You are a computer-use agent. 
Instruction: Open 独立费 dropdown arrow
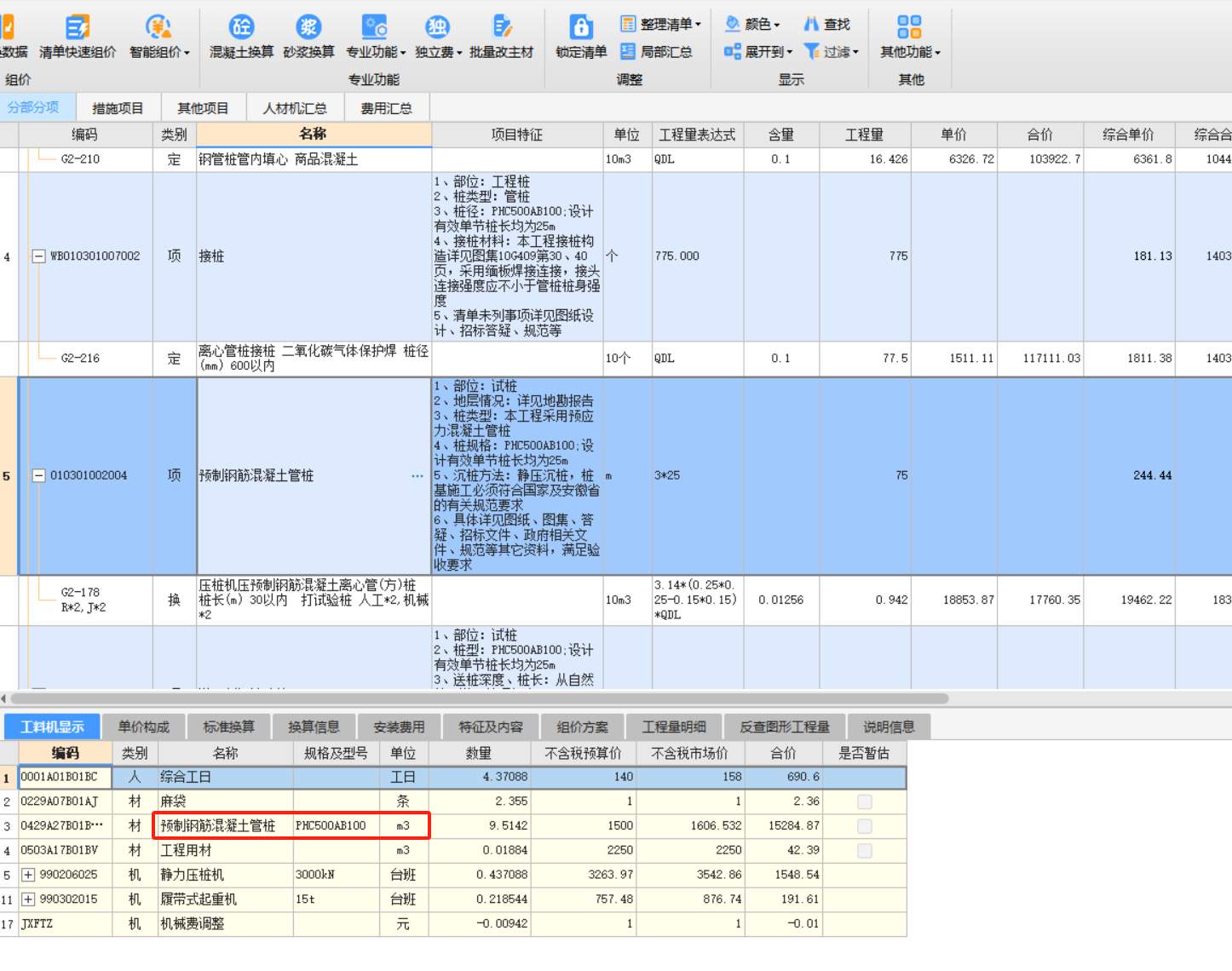click(459, 53)
